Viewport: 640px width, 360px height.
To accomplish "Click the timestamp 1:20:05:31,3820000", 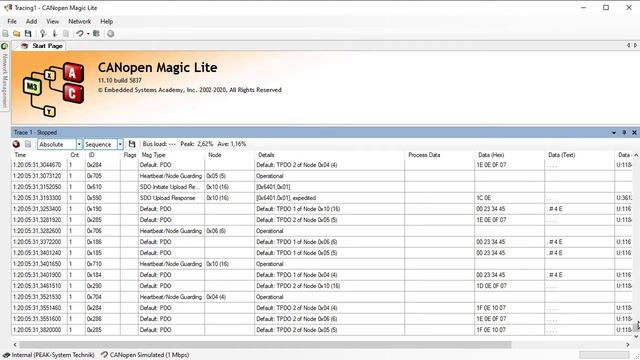I will coord(37,330).
